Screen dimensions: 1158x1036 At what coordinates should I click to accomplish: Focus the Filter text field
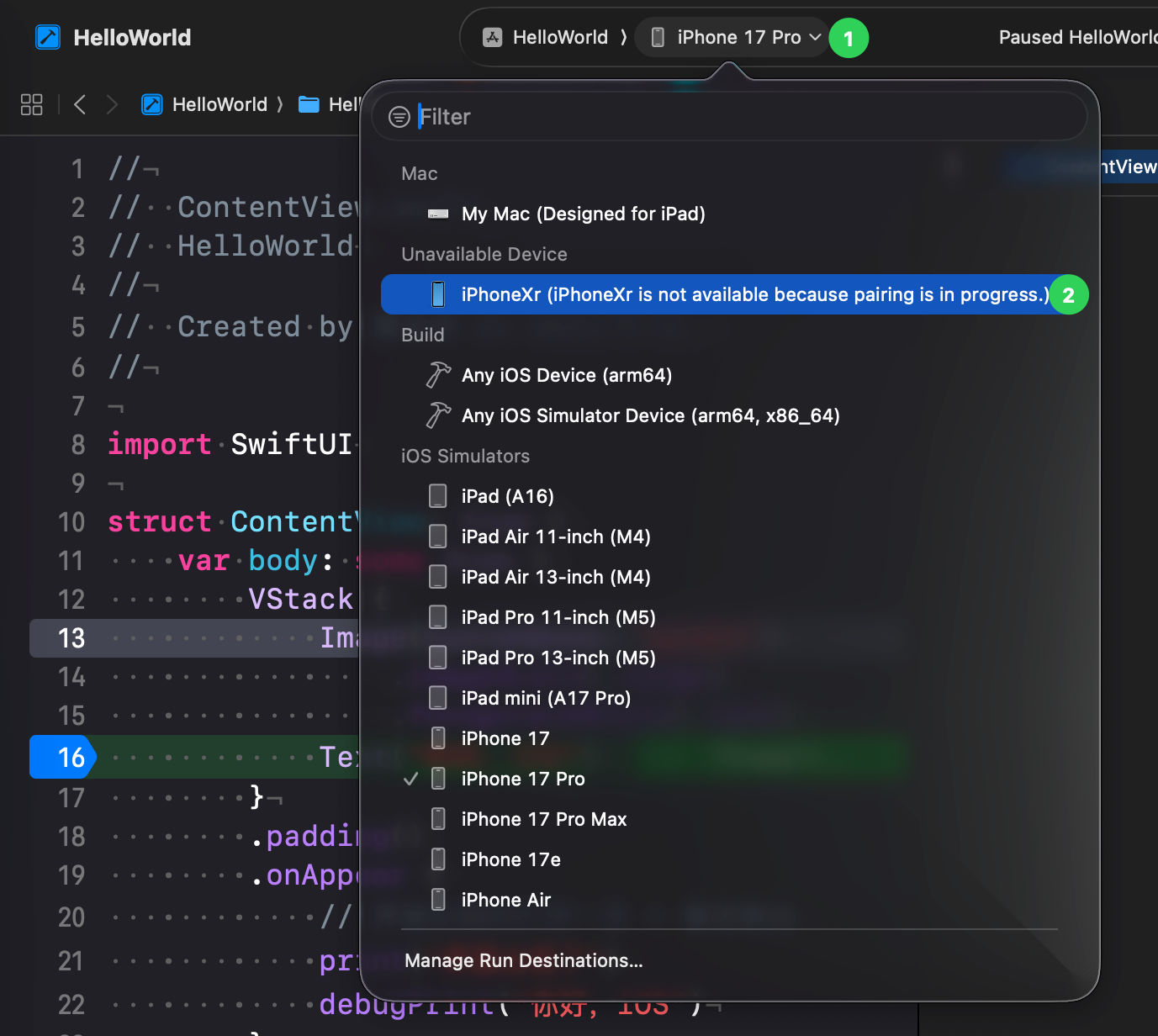pos(748,117)
